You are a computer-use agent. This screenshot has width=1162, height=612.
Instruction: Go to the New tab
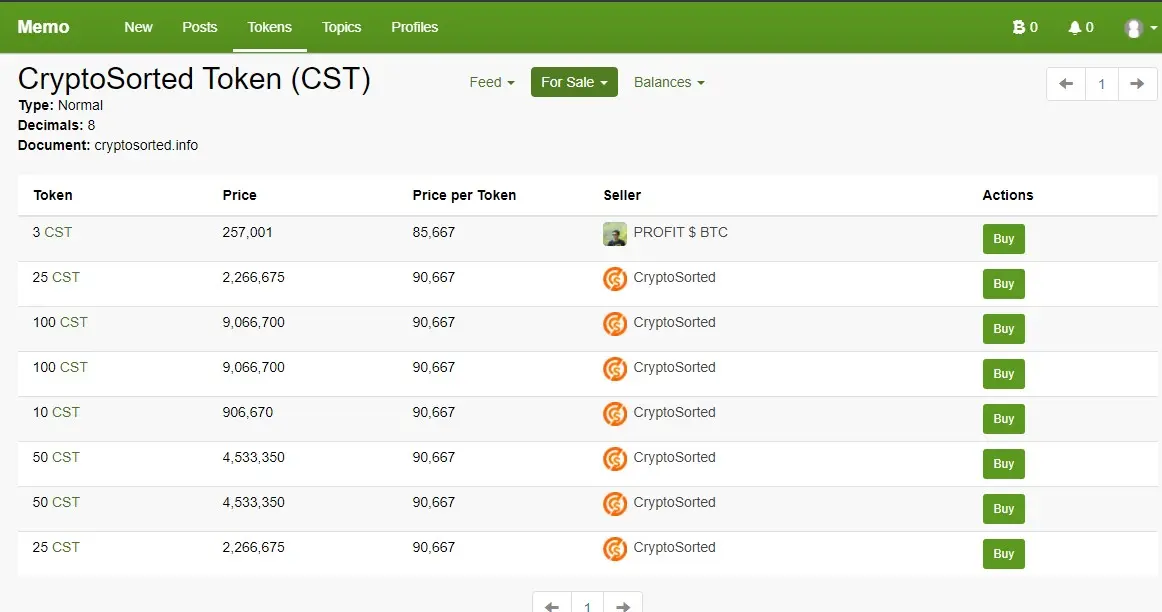coord(138,27)
